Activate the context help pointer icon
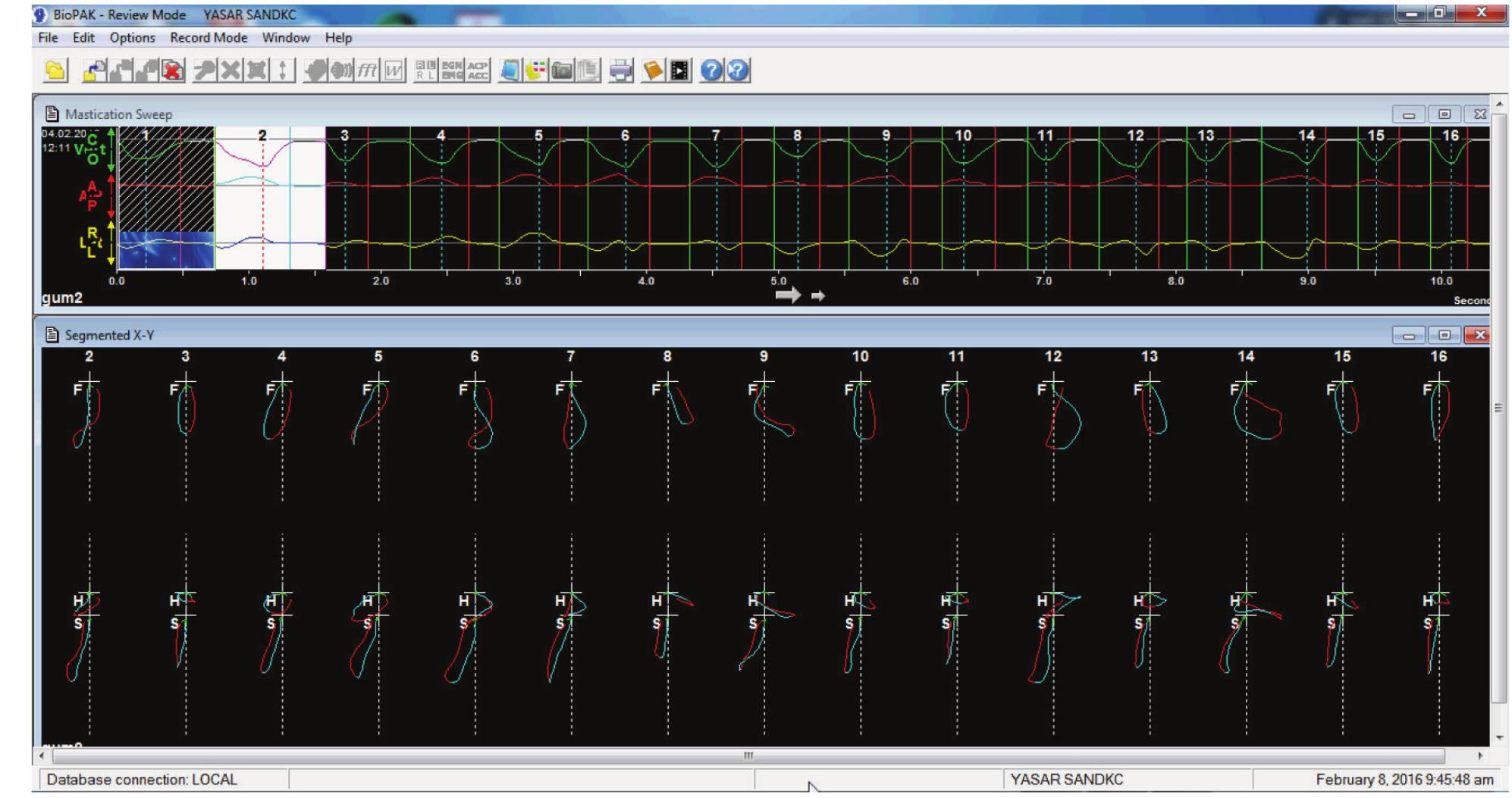Image resolution: width=1512 pixels, height=798 pixels. [x=738, y=70]
